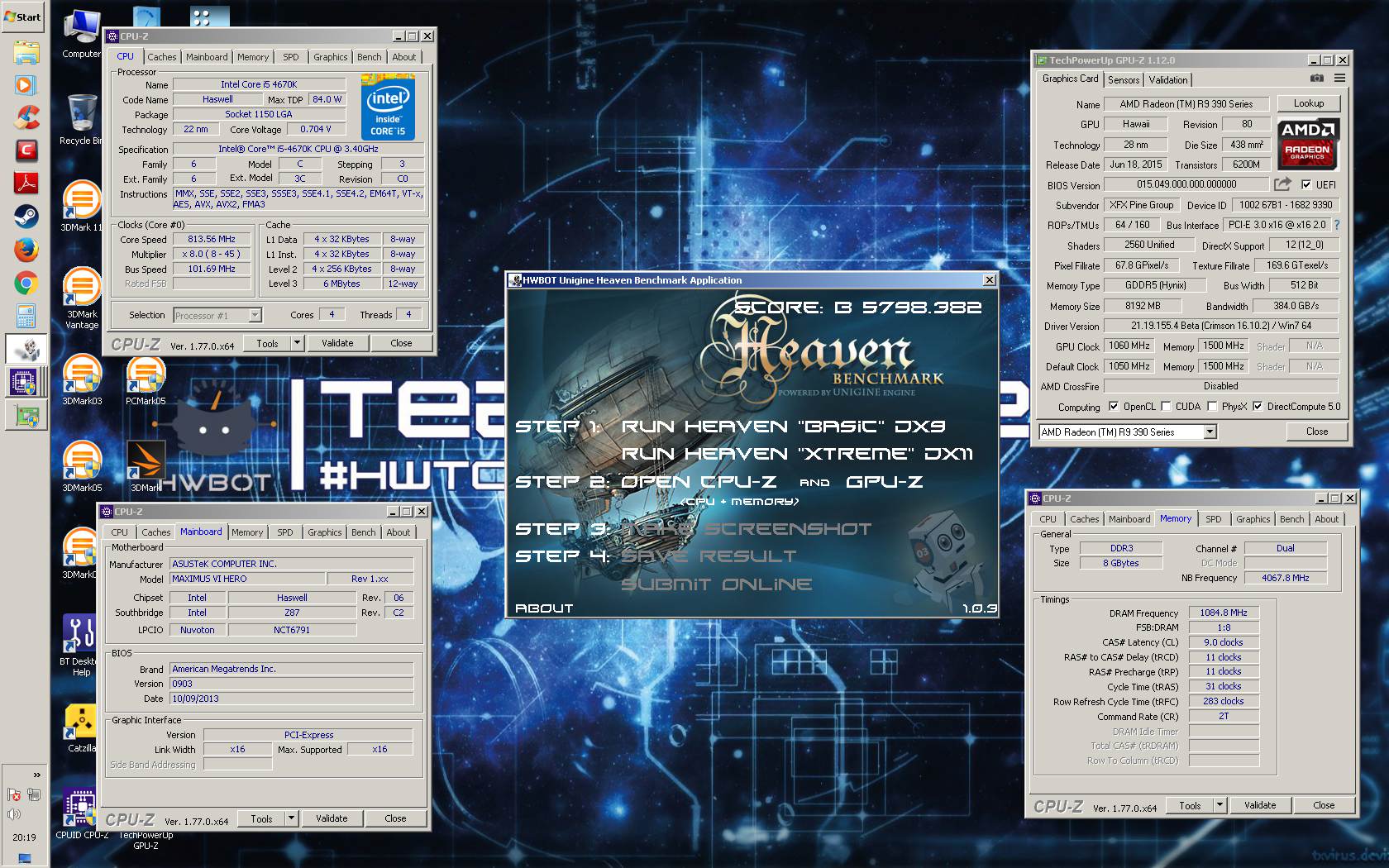
Task: Open File Explorer from the taskbar
Action: click(26, 53)
